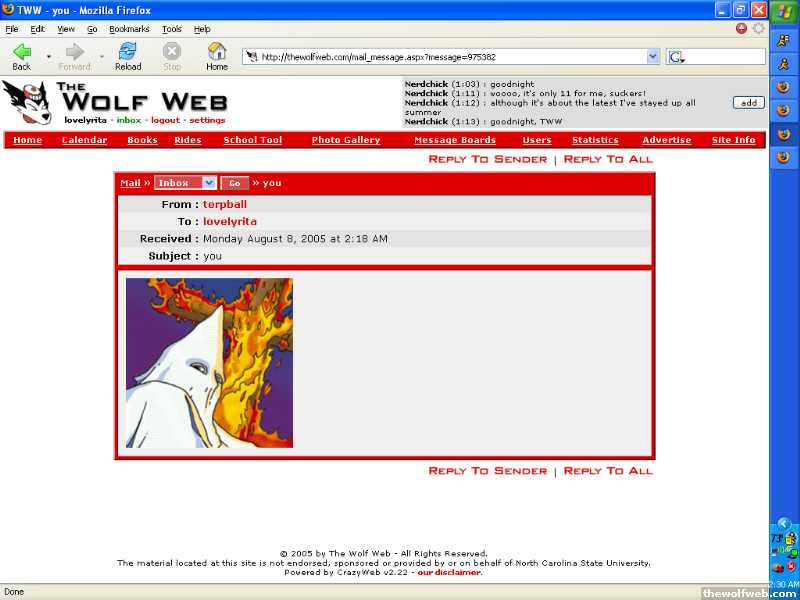Open the Back button history dropdown arrow
800x600 pixels.
[x=48, y=55]
